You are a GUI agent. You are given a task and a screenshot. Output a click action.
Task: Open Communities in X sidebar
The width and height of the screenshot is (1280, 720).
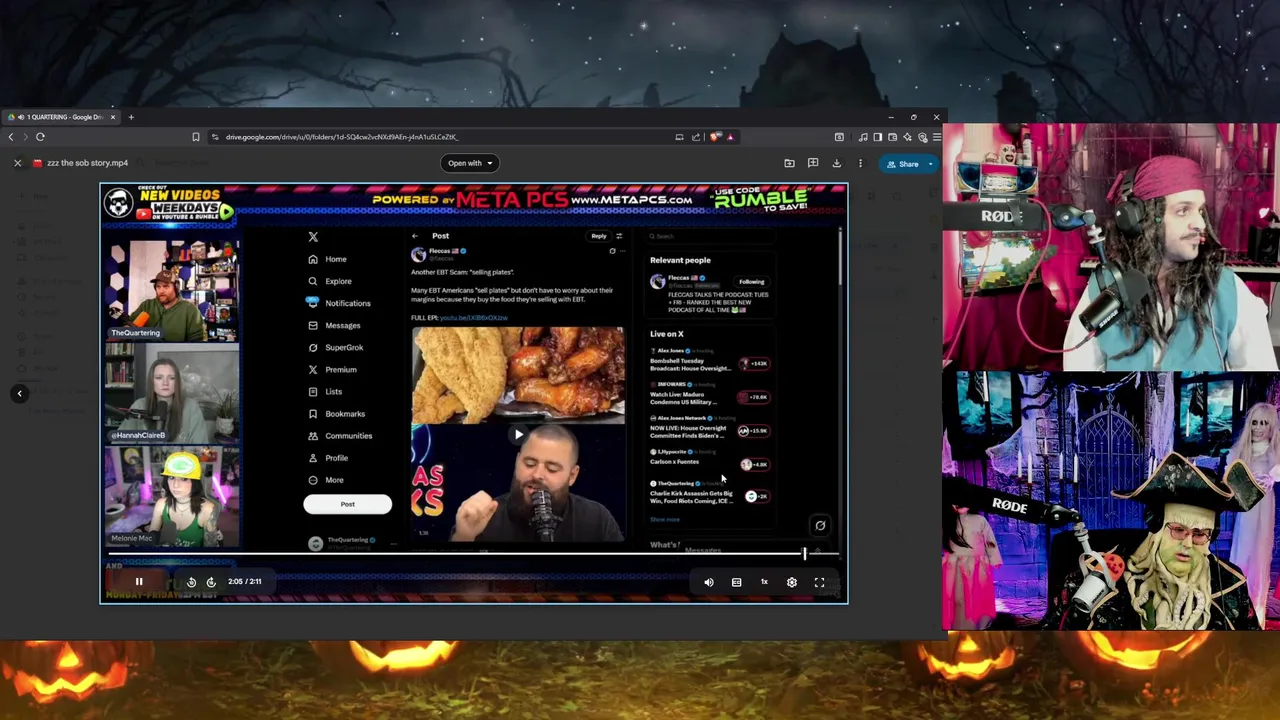340,435
